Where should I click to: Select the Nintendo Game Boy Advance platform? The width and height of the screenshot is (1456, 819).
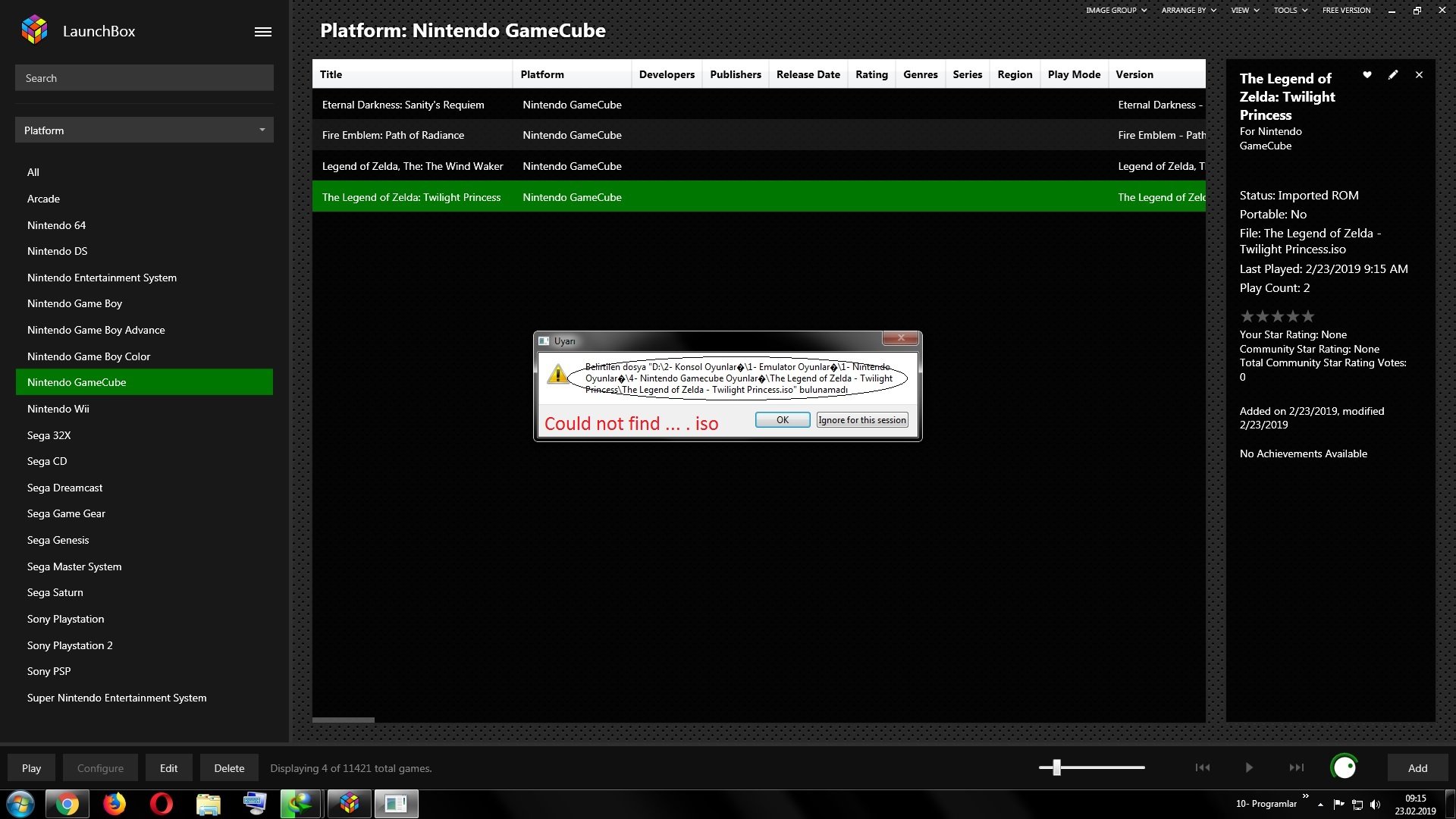click(144, 330)
